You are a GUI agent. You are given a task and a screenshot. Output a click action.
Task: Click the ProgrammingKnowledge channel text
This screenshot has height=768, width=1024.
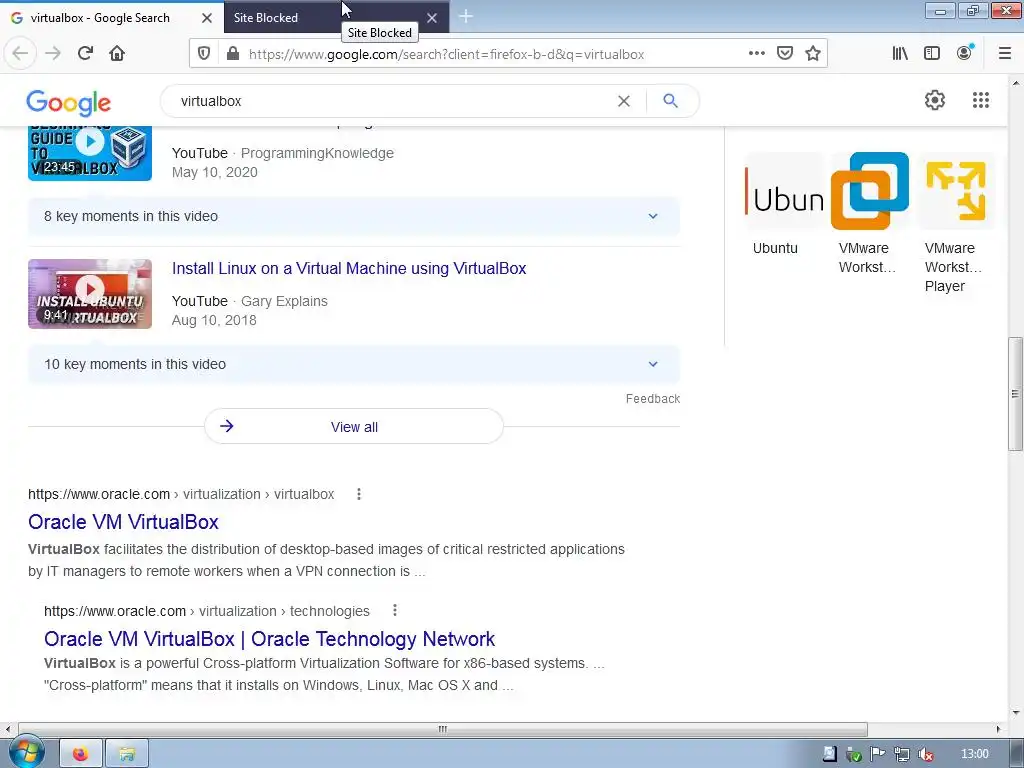click(317, 153)
